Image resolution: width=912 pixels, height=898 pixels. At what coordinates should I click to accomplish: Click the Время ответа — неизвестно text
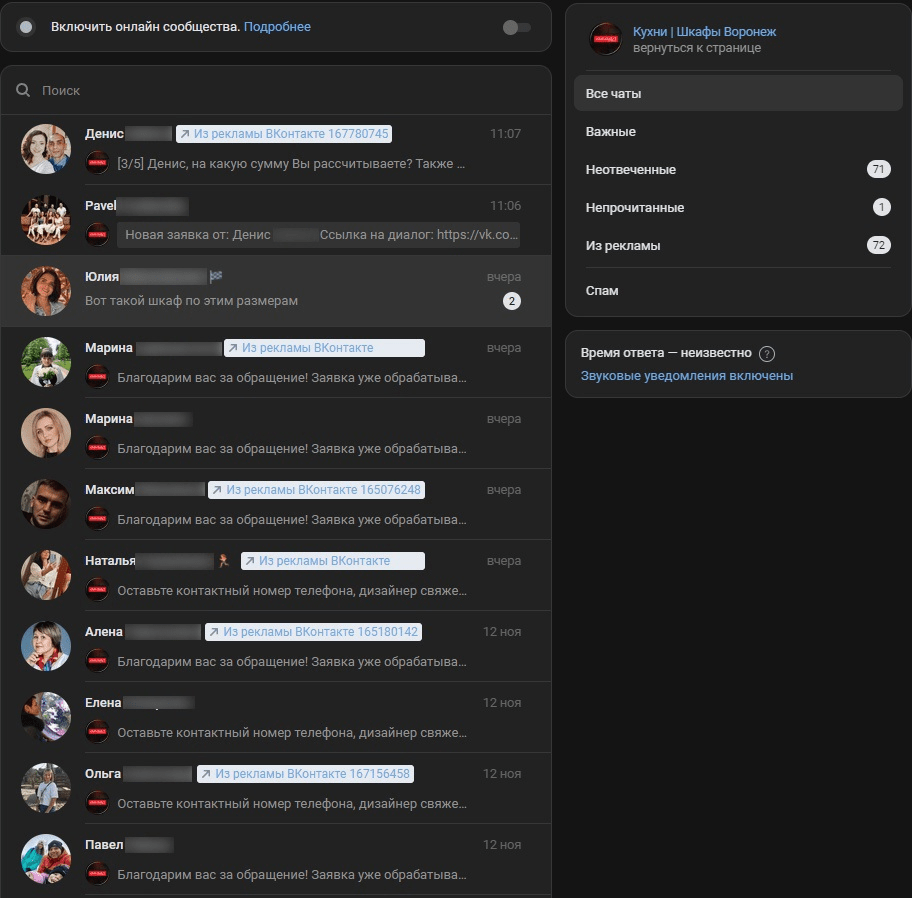click(666, 353)
